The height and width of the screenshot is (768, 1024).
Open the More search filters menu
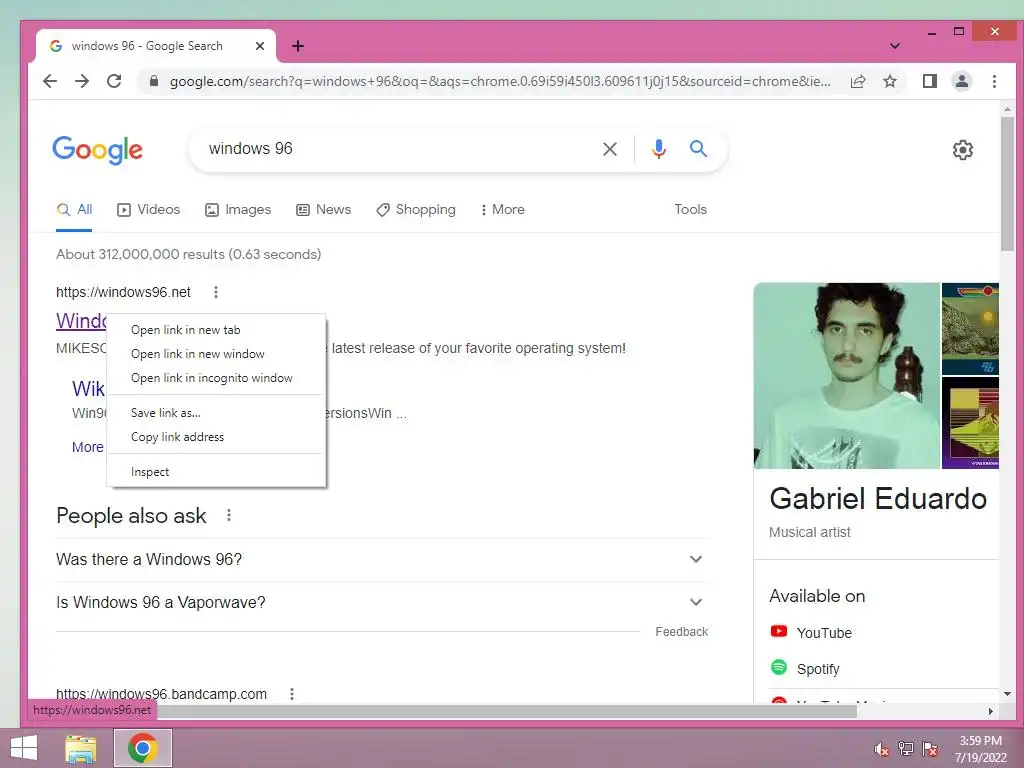pyautogui.click(x=502, y=210)
